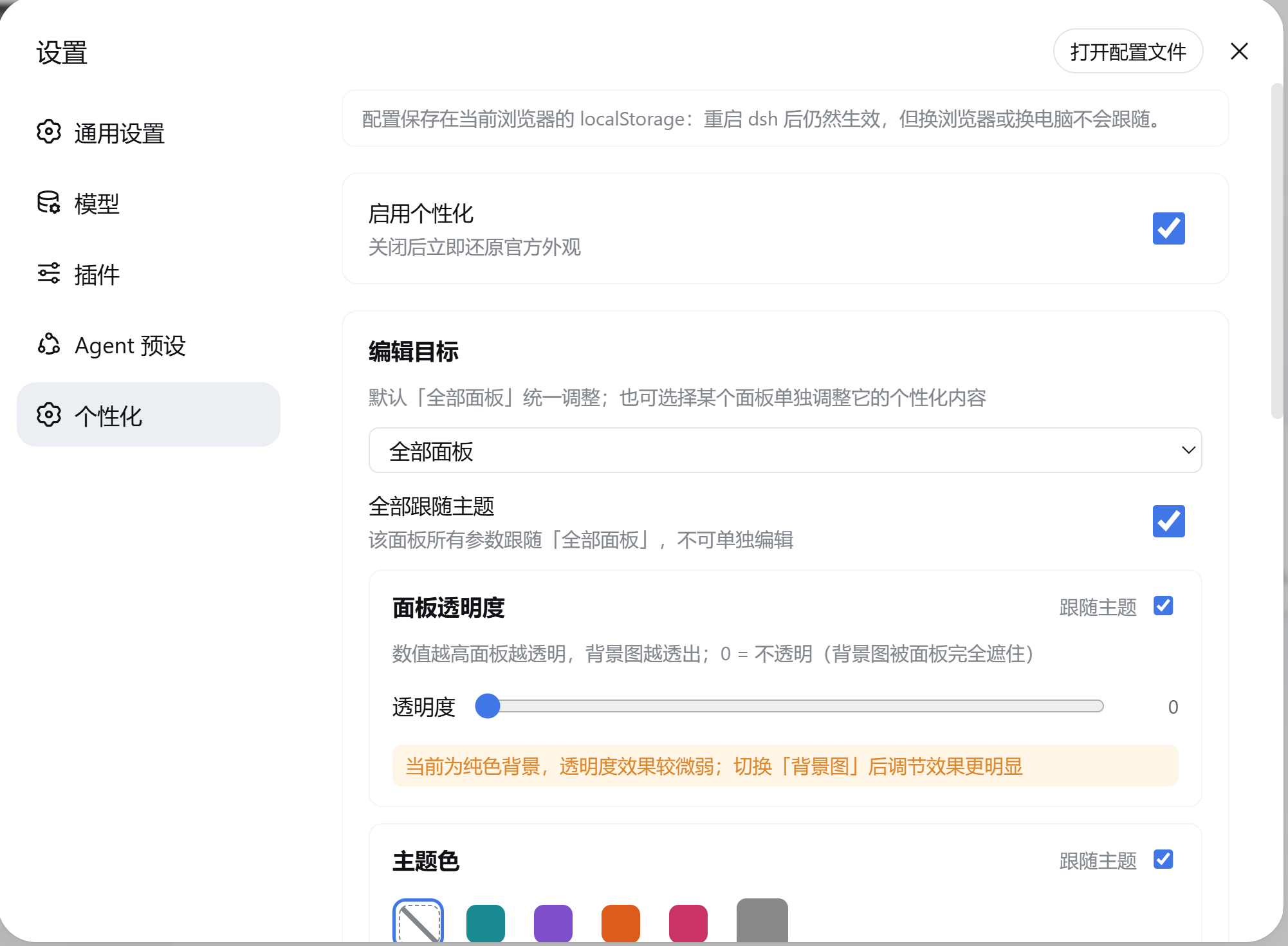Click the 该面板所有参数跟随 description
Screen dimensions: 1288x946
(x=581, y=540)
